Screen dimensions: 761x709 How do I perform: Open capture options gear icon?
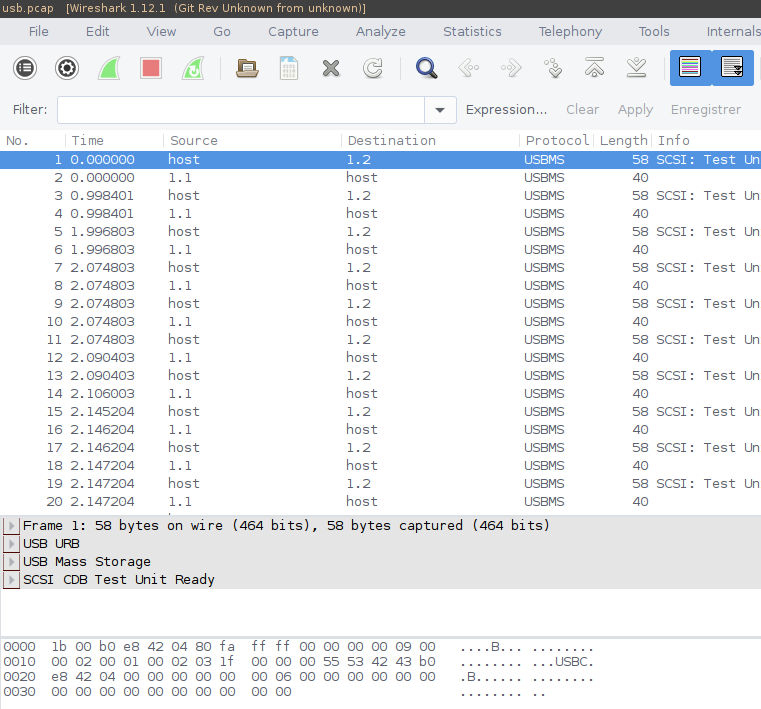[67, 69]
